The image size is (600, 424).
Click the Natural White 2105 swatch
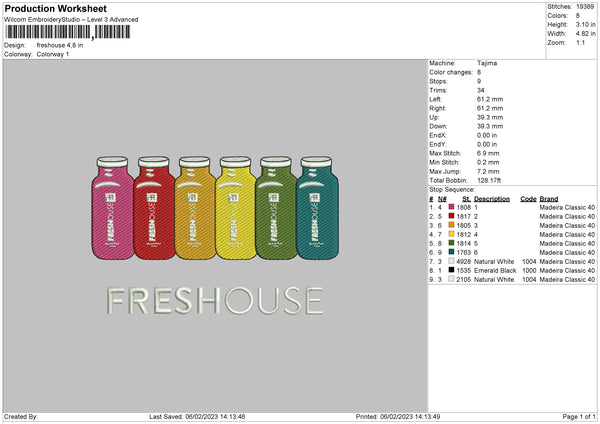(x=451, y=279)
